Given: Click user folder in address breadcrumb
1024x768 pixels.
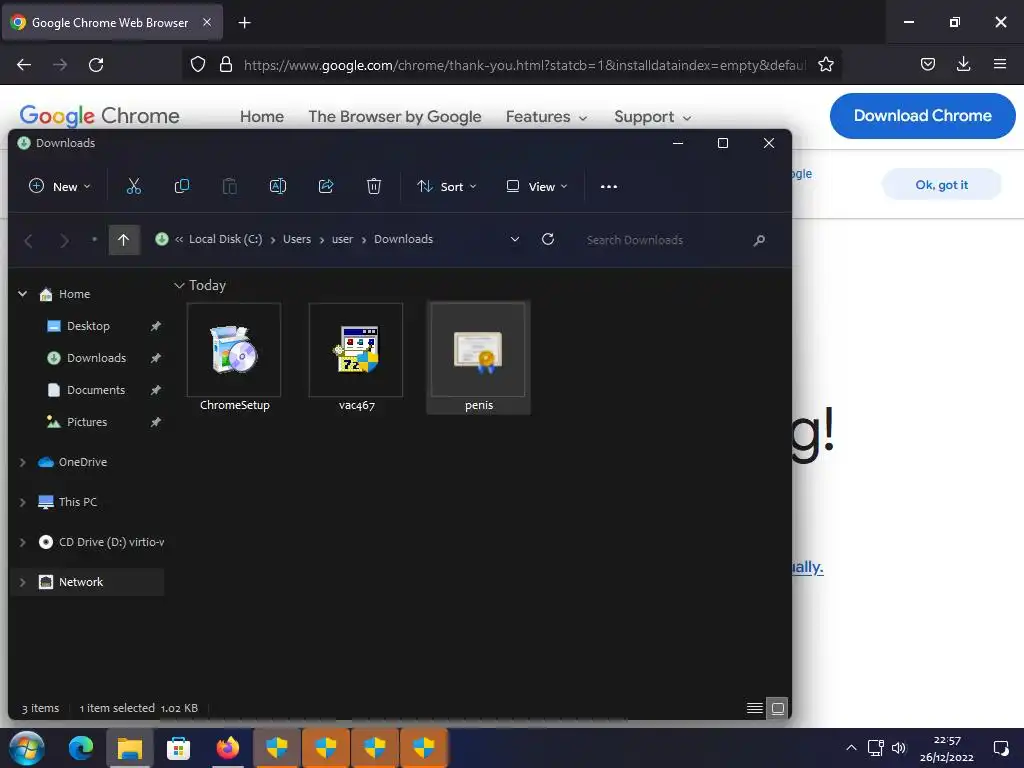Looking at the screenshot, I should pos(342,239).
